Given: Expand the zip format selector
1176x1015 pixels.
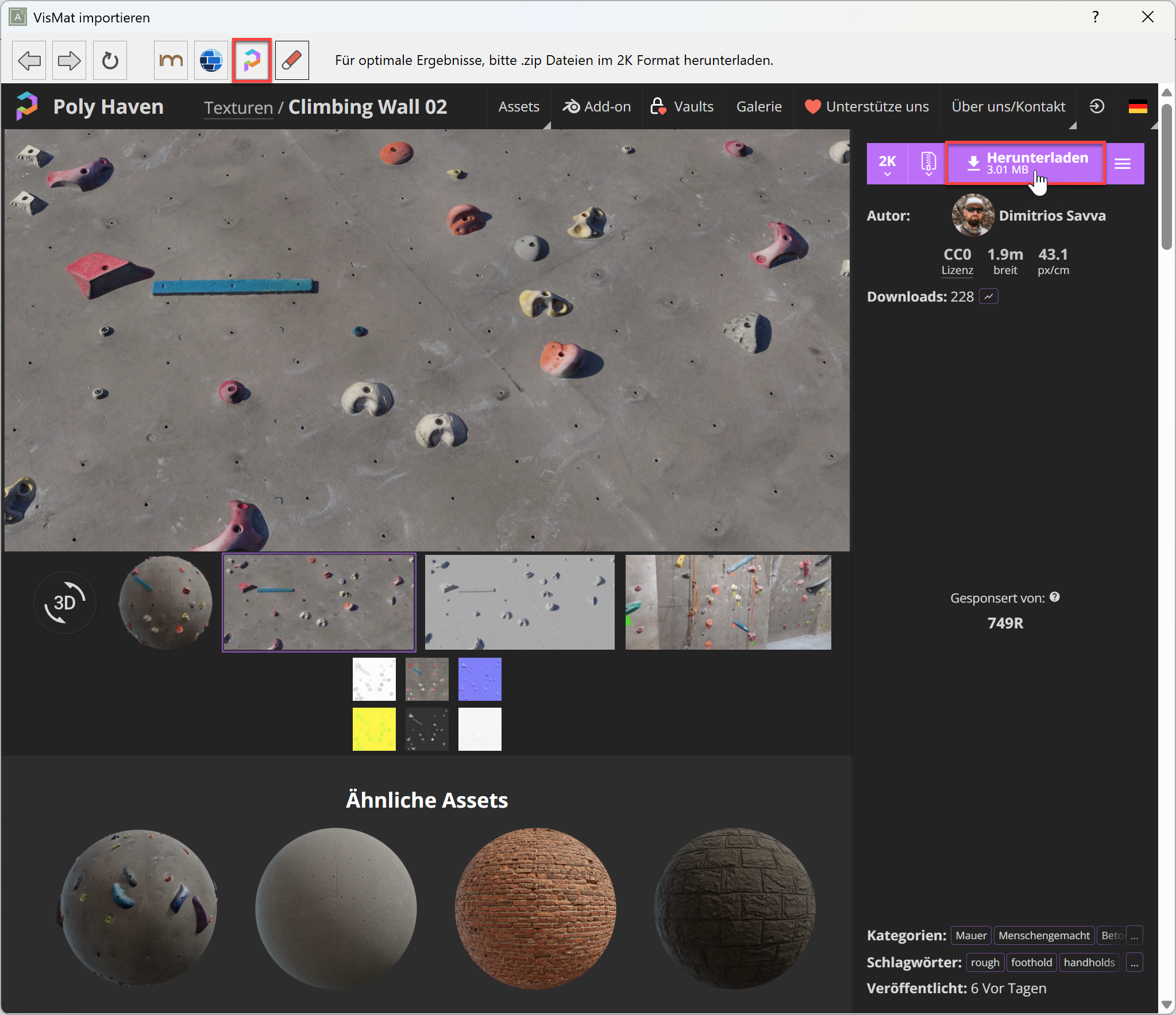Looking at the screenshot, I should pyautogui.click(x=928, y=164).
